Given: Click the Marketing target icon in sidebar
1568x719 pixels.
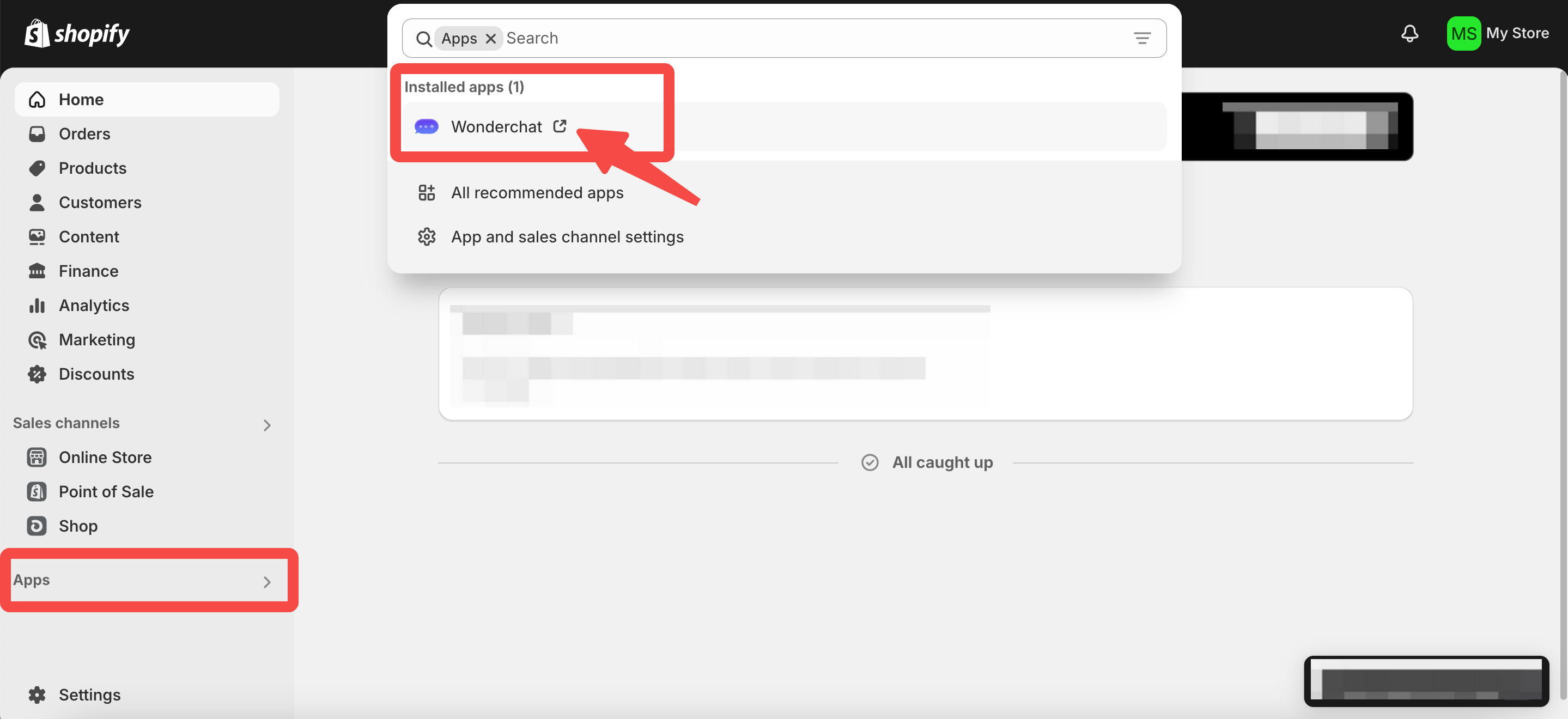Looking at the screenshot, I should point(37,340).
